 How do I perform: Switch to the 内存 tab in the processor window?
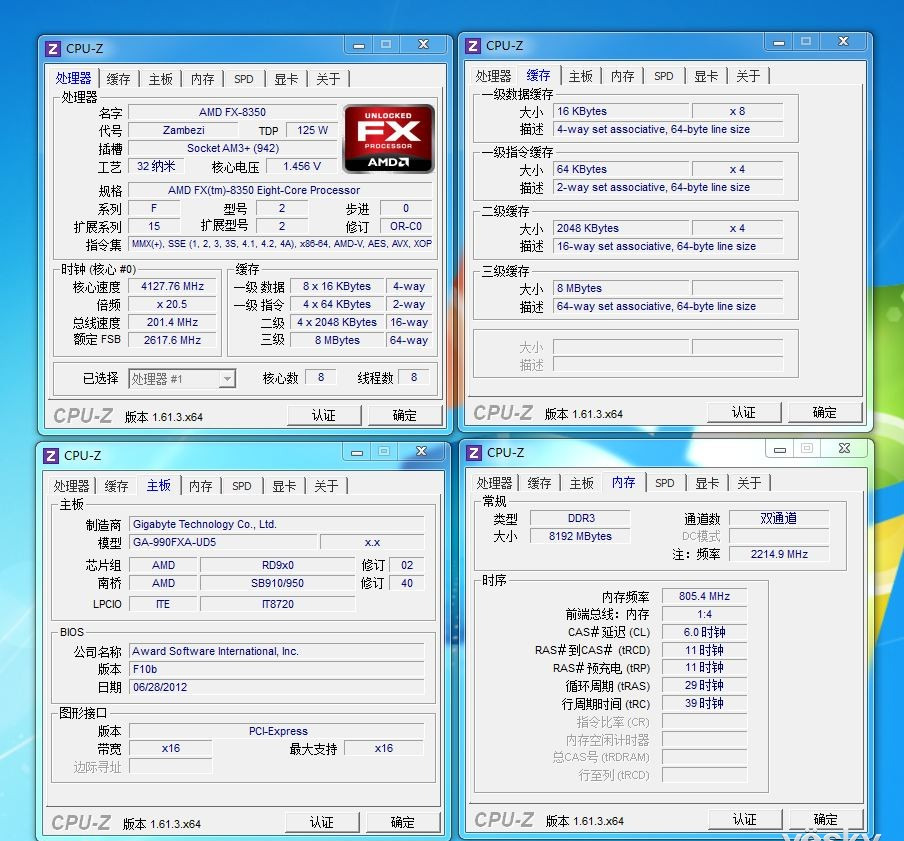tap(201, 77)
